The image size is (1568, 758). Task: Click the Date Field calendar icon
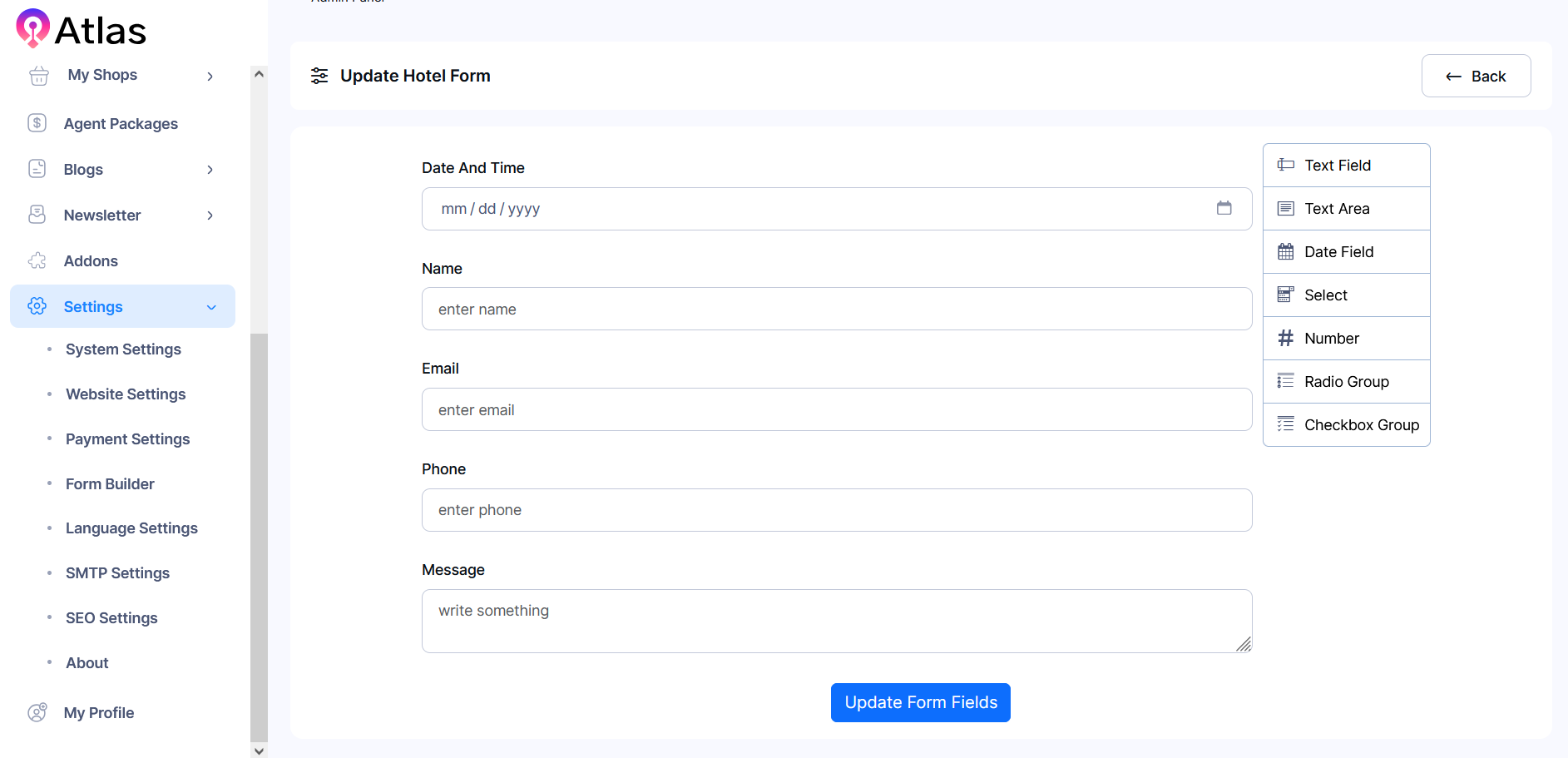(1286, 251)
